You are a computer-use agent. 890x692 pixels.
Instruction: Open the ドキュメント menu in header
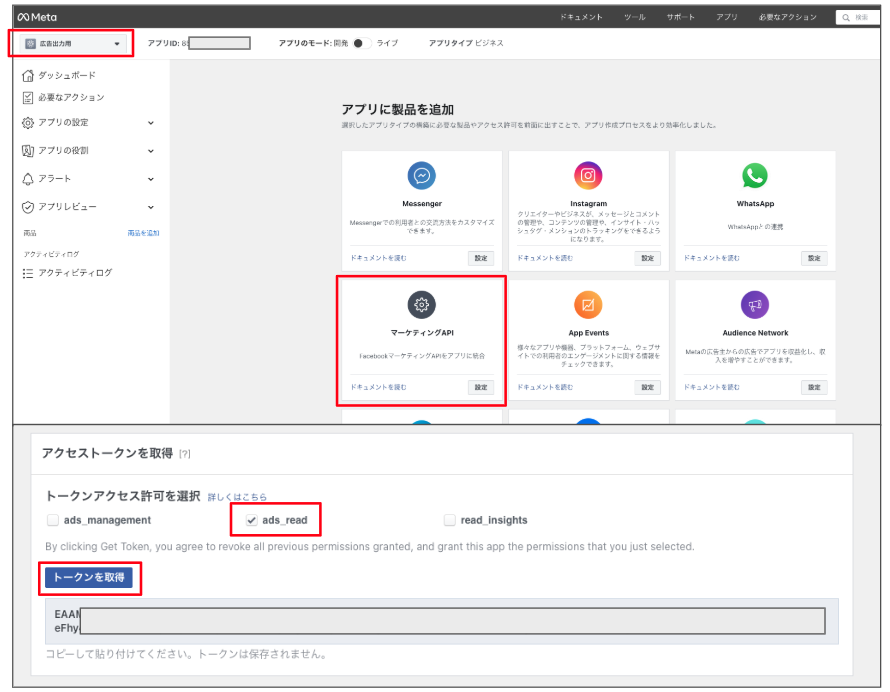coord(581,17)
